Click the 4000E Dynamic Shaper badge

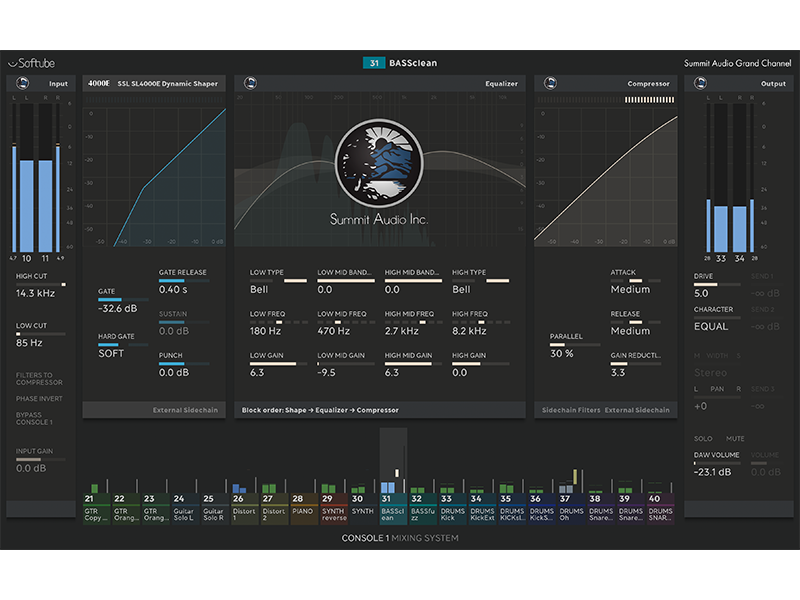click(98, 84)
